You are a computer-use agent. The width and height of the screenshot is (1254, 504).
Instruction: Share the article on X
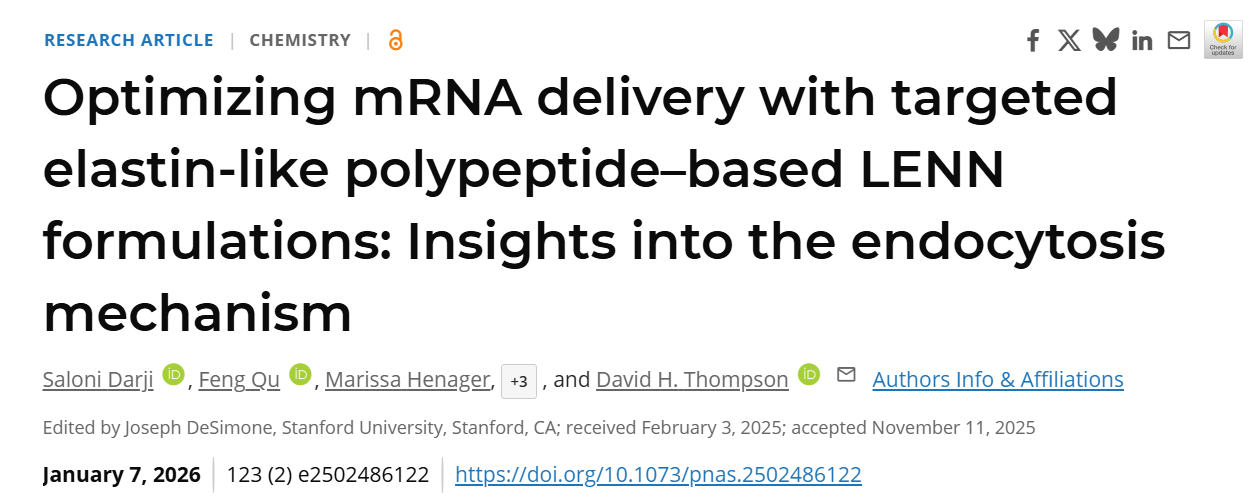point(1069,40)
